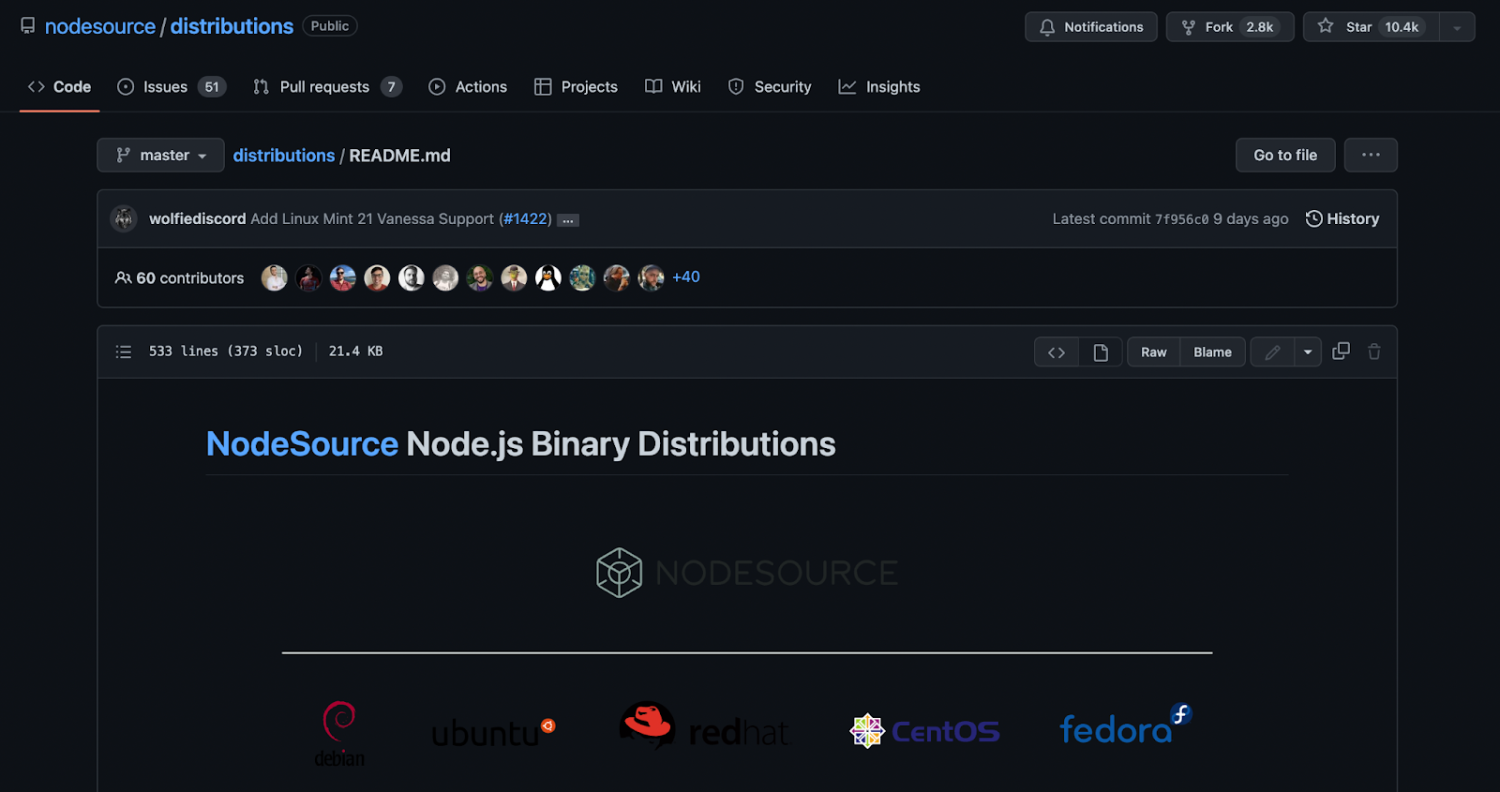Click the repository book icon beside nodesource
Screen dimensions: 1500x792
(27, 25)
